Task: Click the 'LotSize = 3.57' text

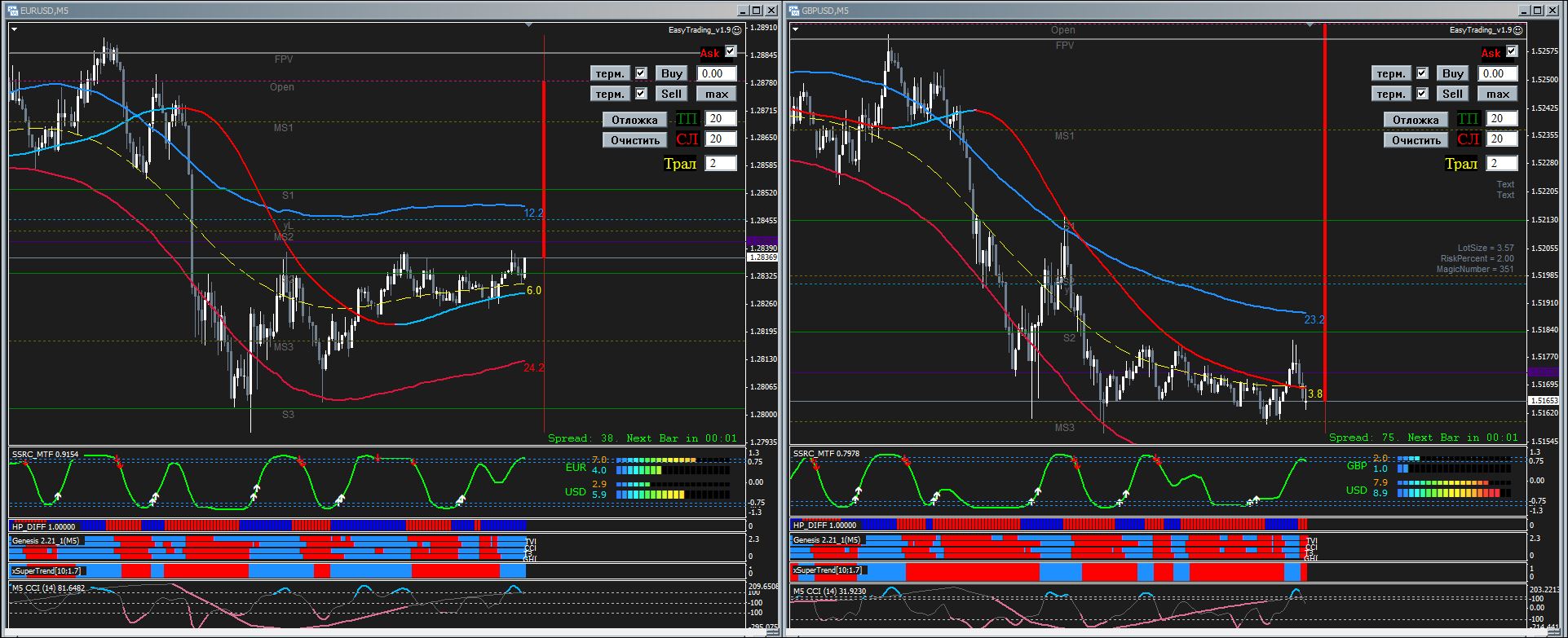Action: (x=1486, y=248)
